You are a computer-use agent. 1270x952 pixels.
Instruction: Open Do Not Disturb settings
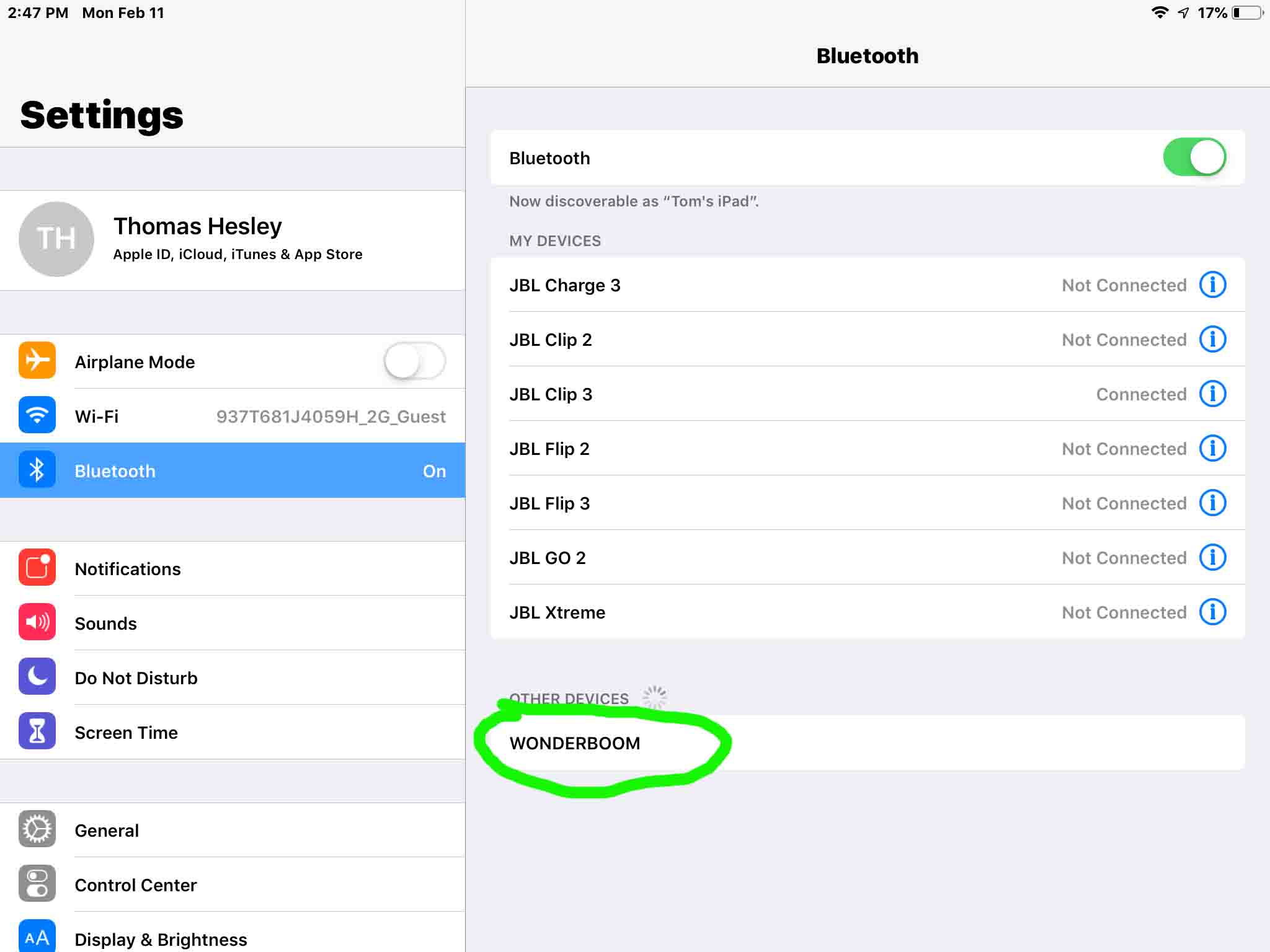tap(233, 677)
